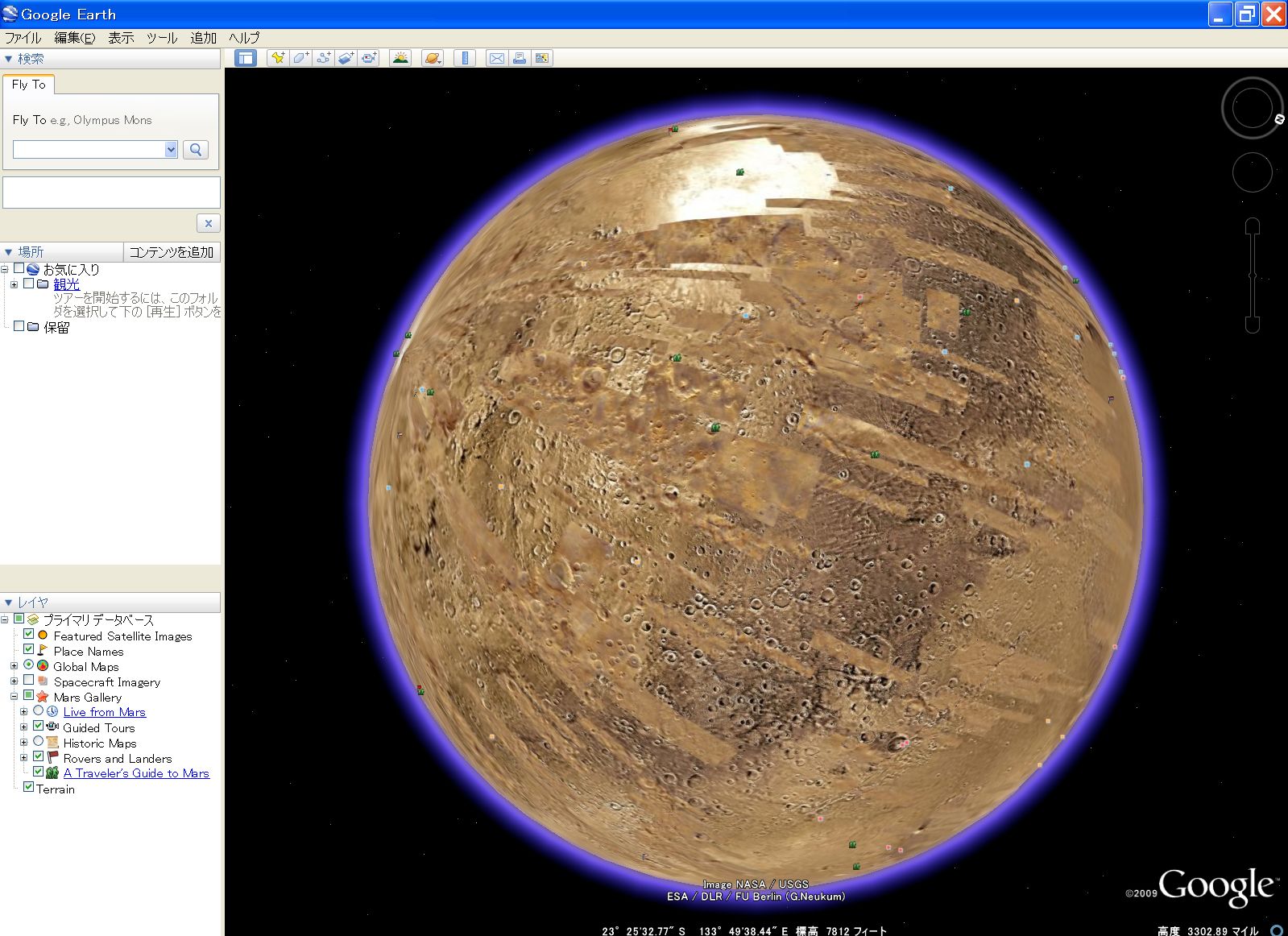Viewport: 1288px width, 936px height.
Task: Click into the Fly To search field
Action: (89, 150)
